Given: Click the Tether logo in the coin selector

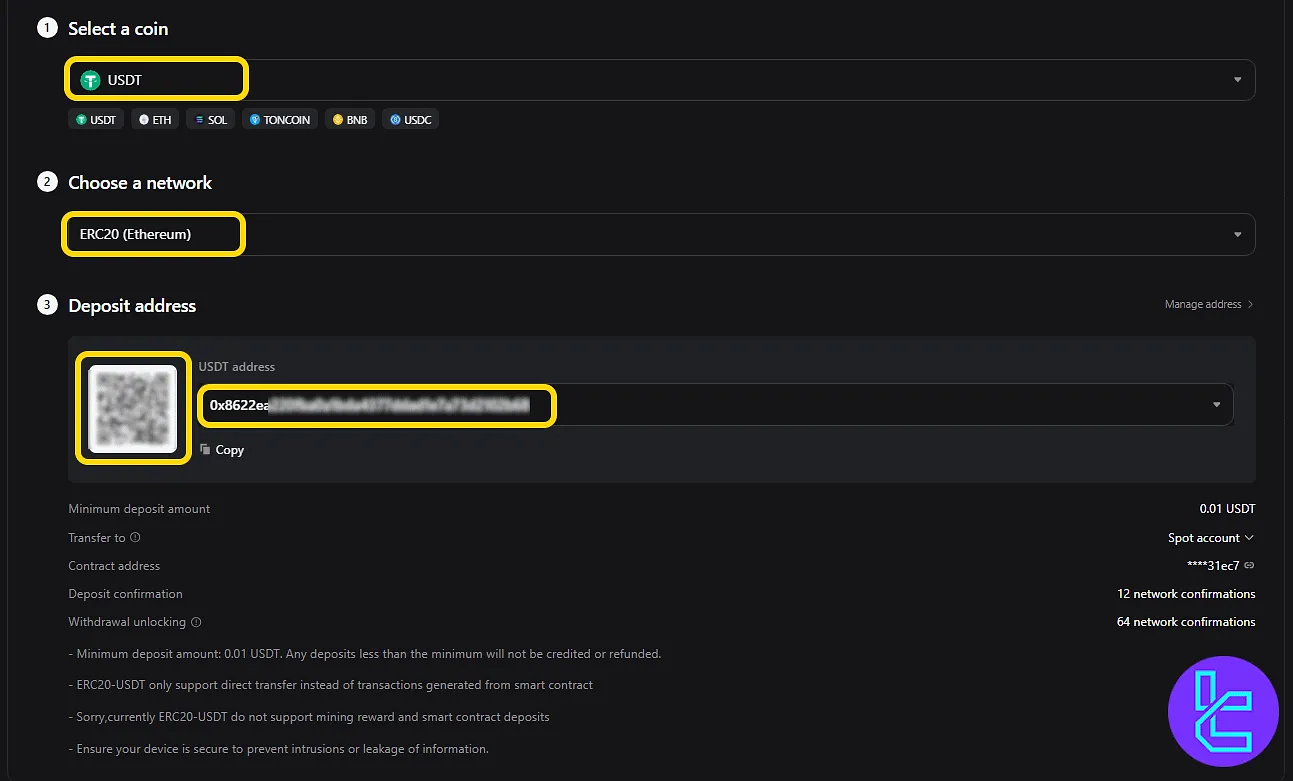Looking at the screenshot, I should coord(91,80).
